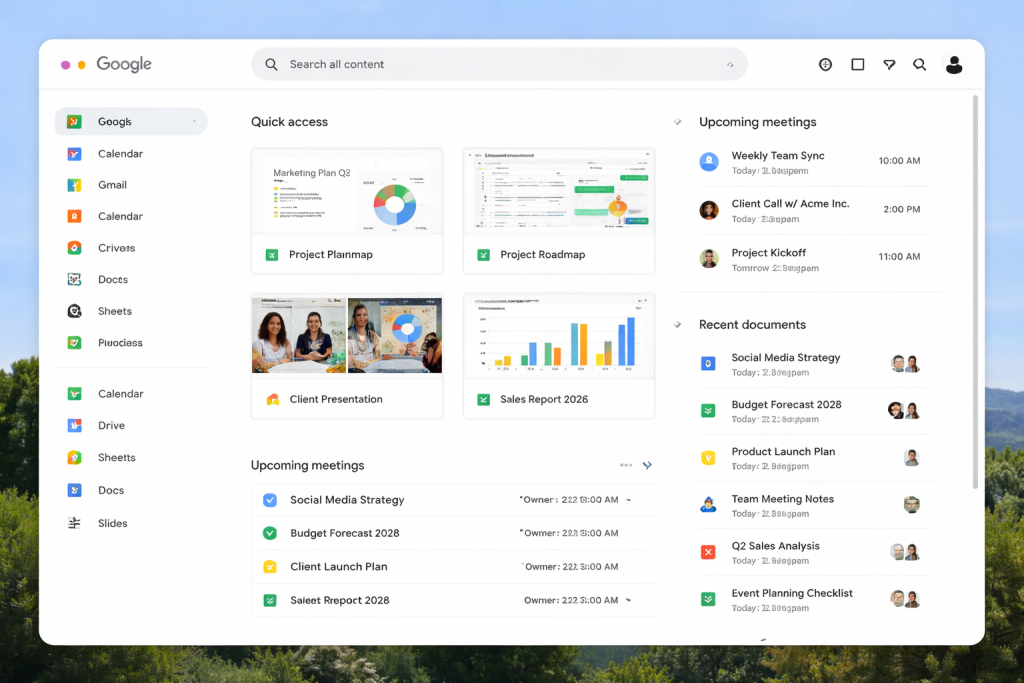The height and width of the screenshot is (683, 1024).
Task: Collapse the Recent documents section chevron
Action: point(678,325)
